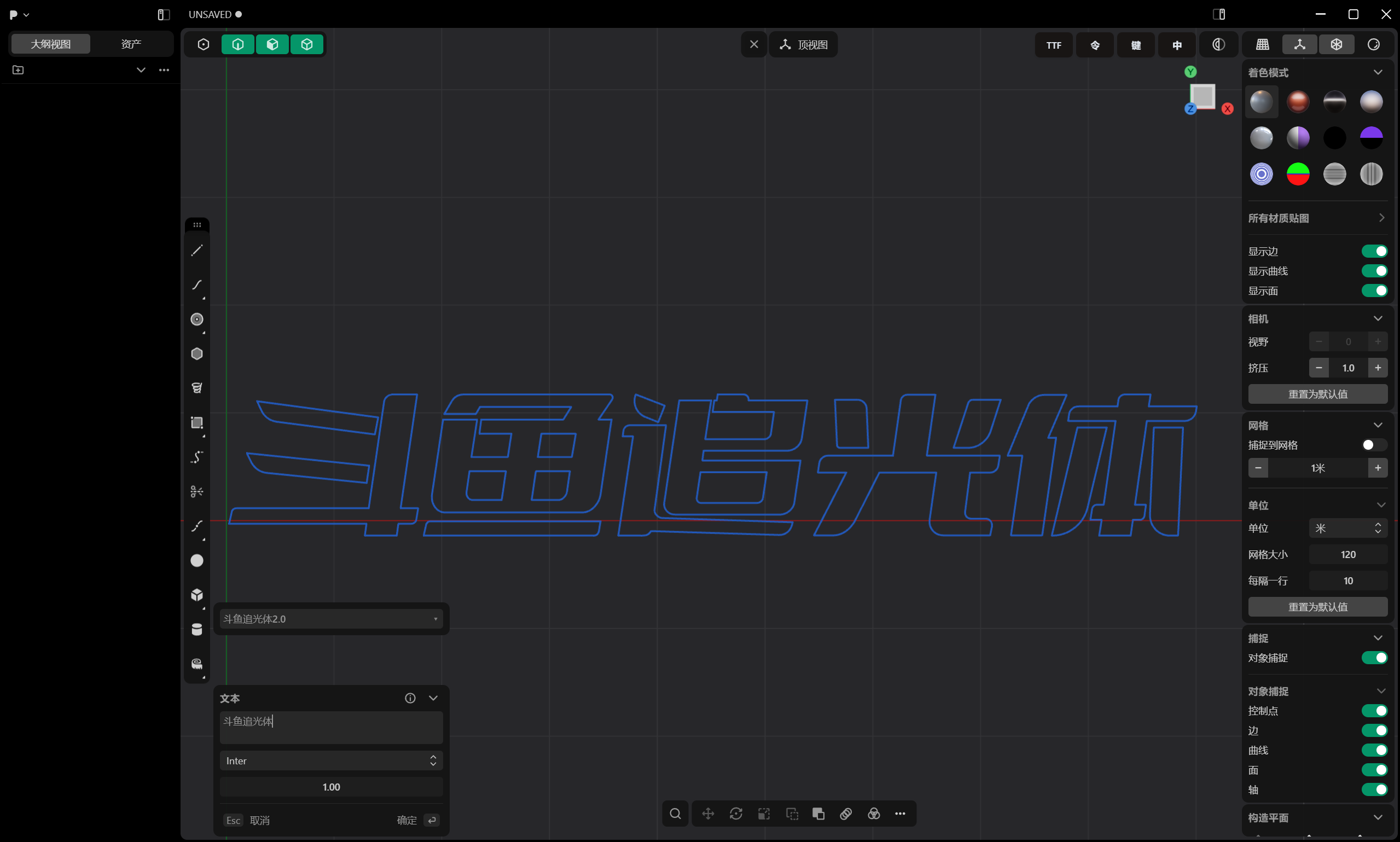The width and height of the screenshot is (1400, 842).
Task: Click the control point selection mode icon
Action: [x=204, y=44]
